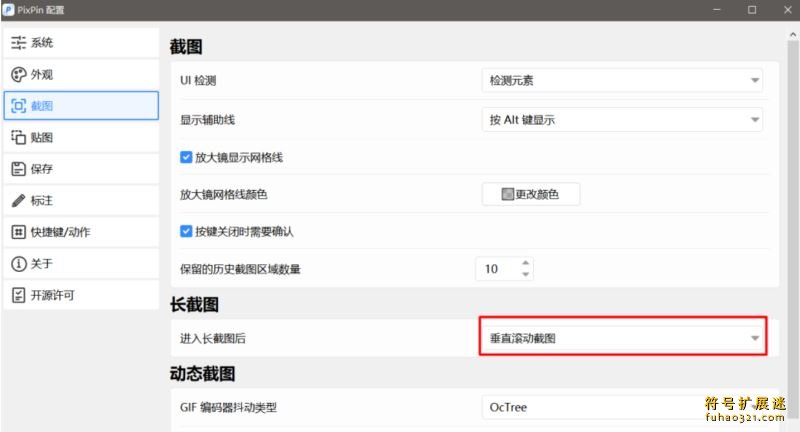Decrease history region count with down arrow
The image size is (800, 432).
tap(526, 275)
